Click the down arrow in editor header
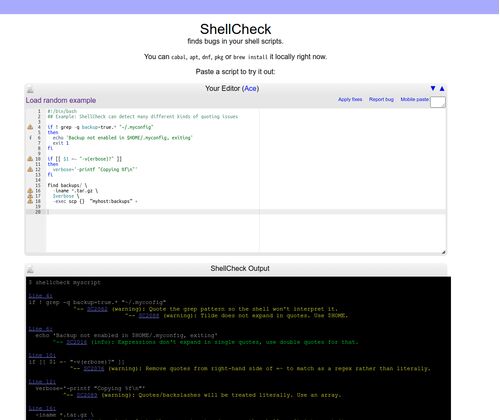Viewport: 500px width, 420px height. 433,88
